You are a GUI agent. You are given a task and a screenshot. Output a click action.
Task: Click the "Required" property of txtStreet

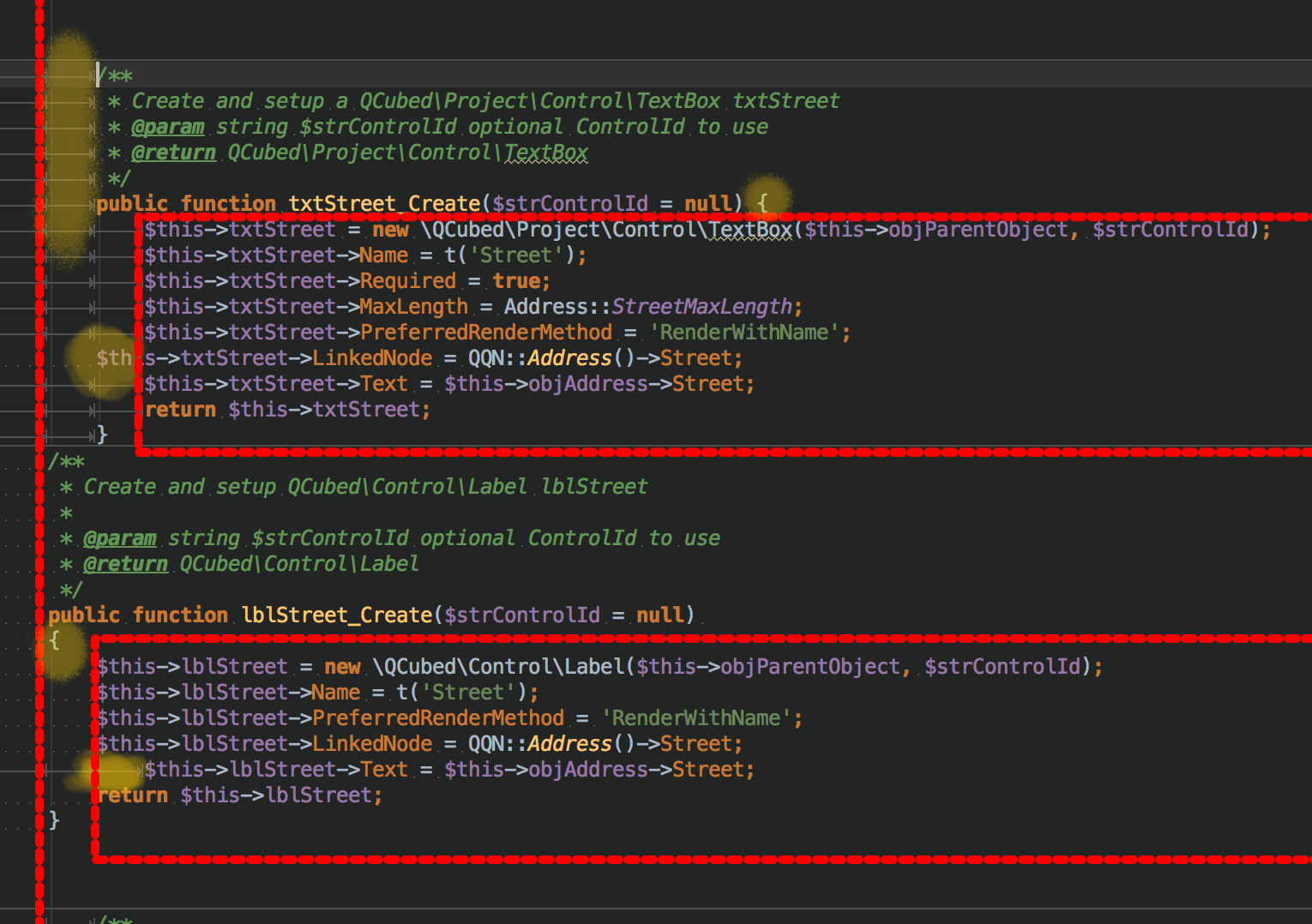(x=408, y=281)
